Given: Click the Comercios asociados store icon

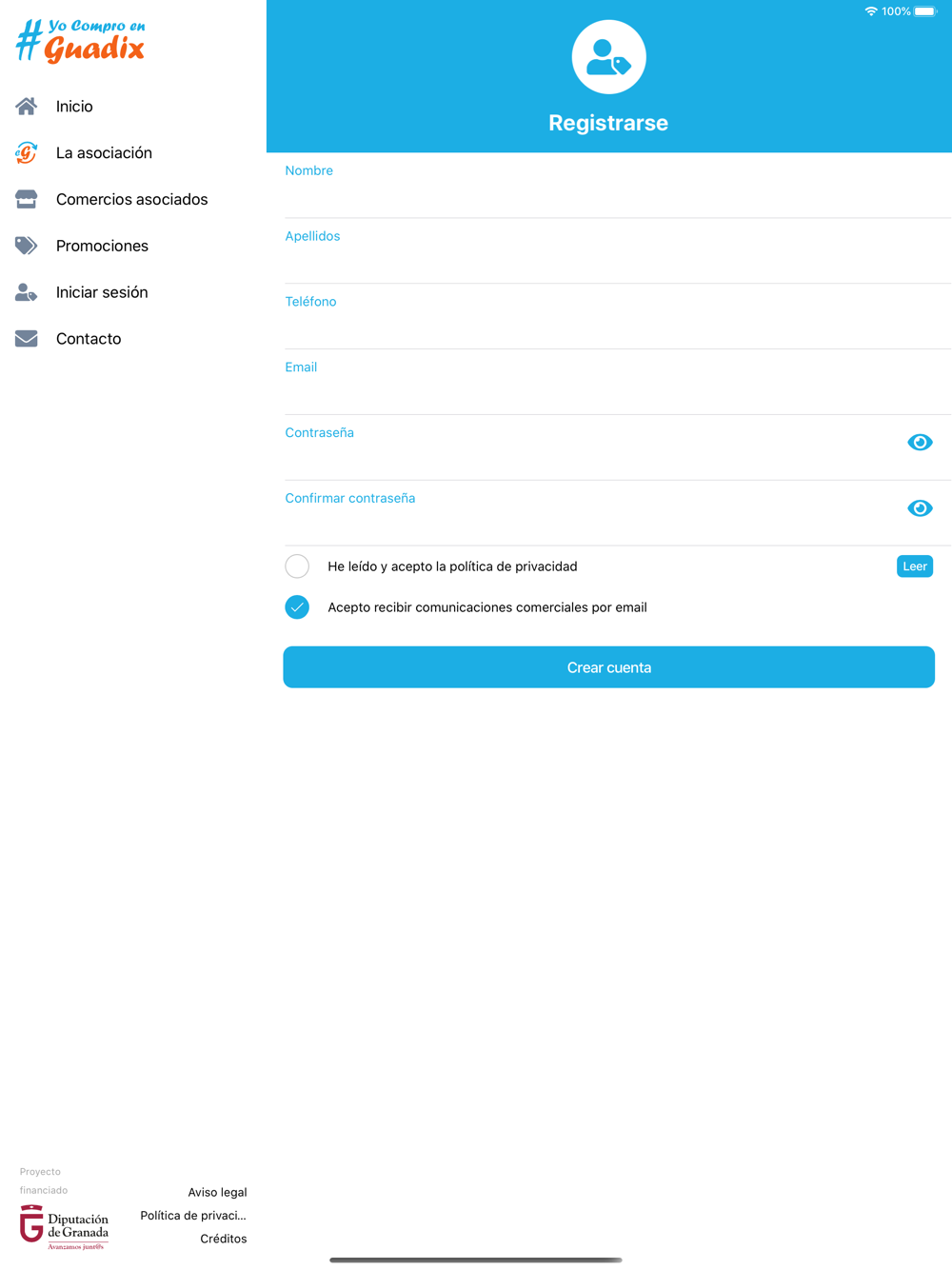Looking at the screenshot, I should coord(27,199).
